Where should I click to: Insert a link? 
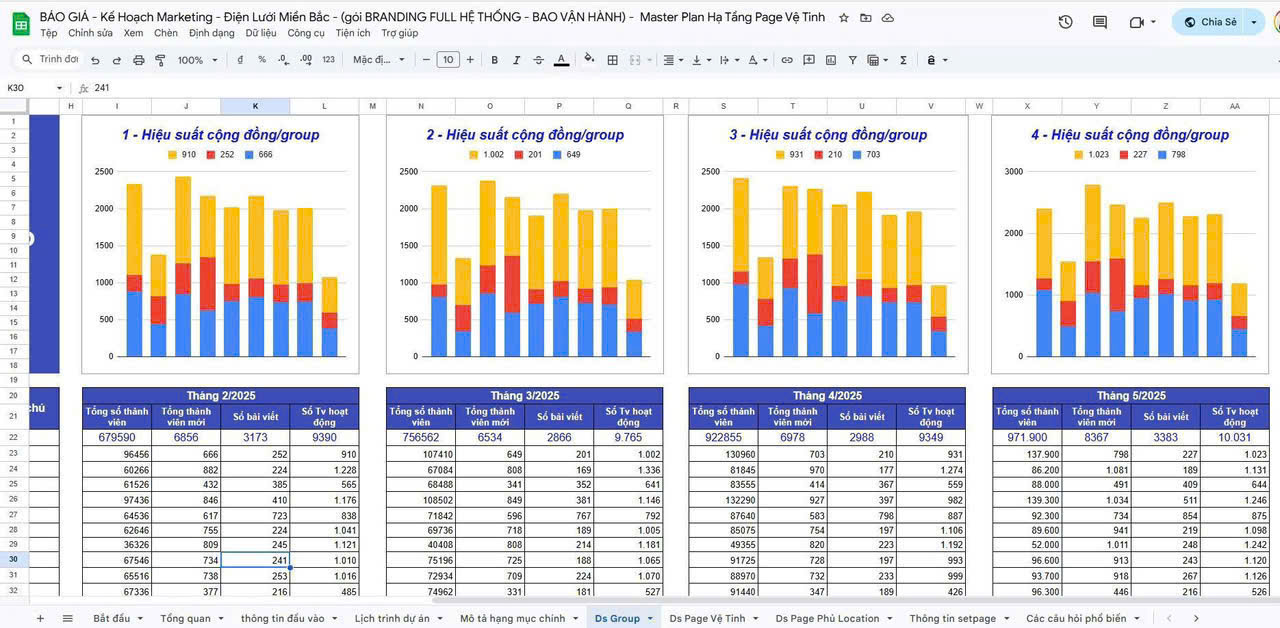click(x=787, y=60)
